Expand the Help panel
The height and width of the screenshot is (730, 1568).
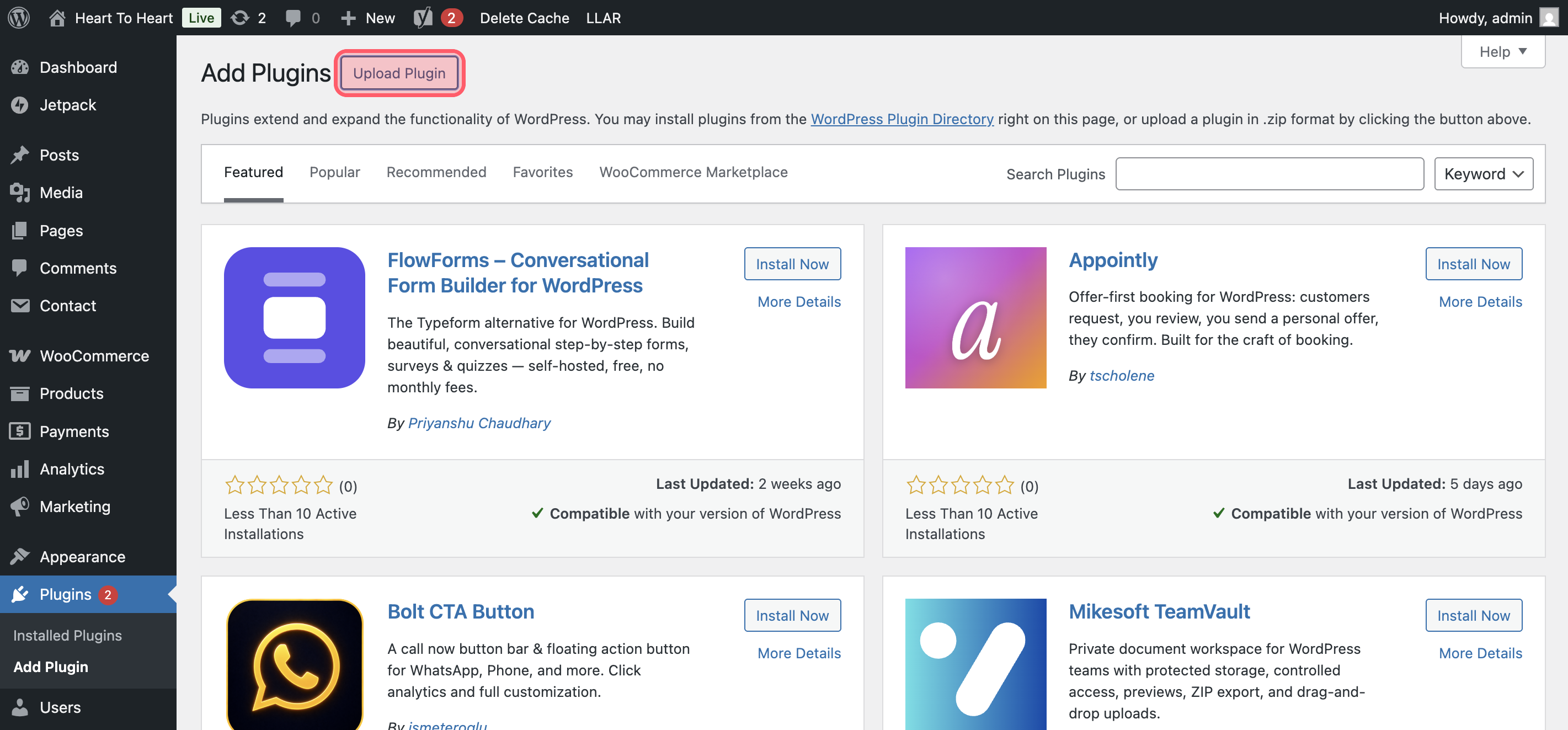click(x=1502, y=52)
